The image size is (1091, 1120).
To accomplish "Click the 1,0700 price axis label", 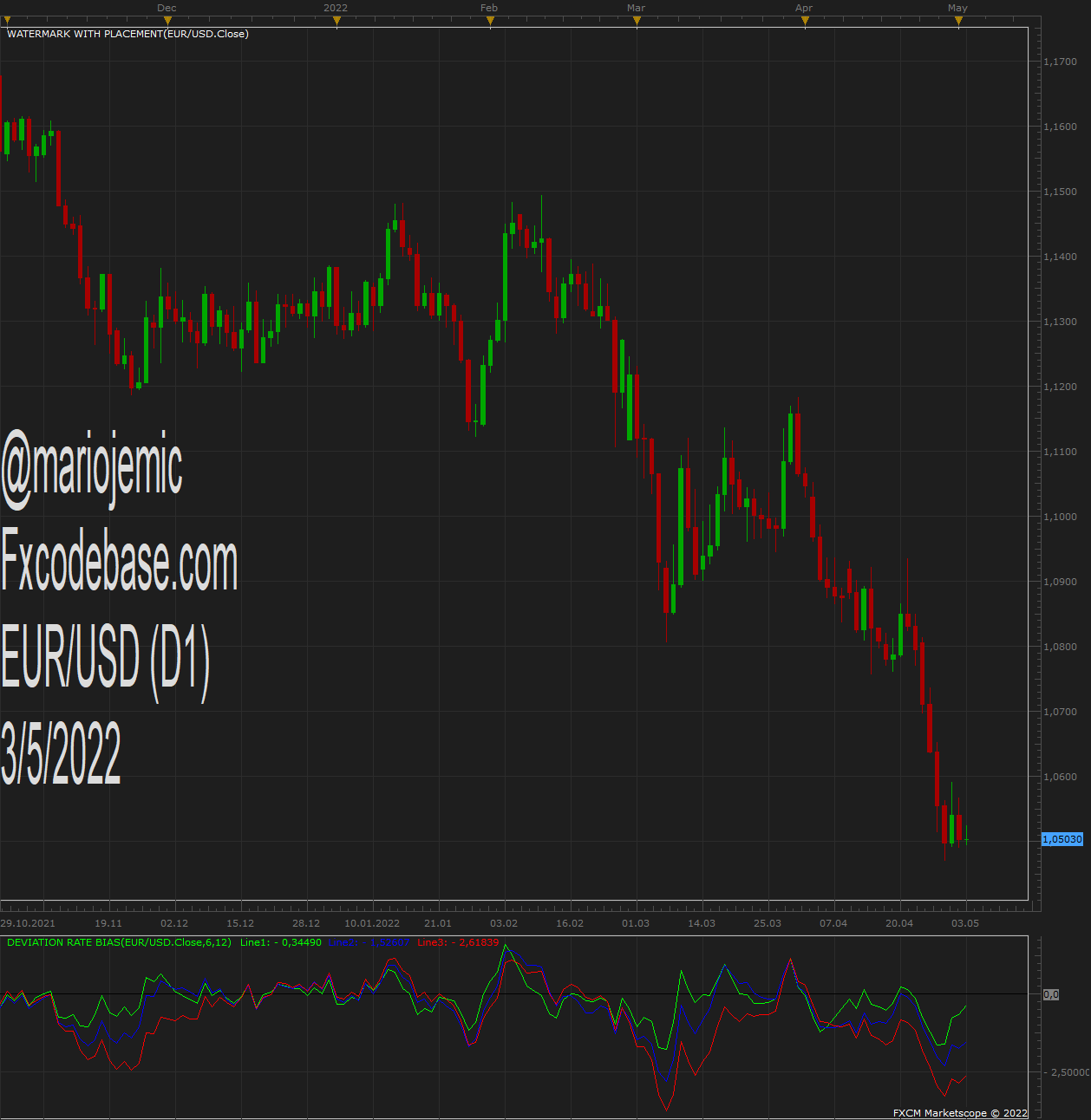I will pyautogui.click(x=1060, y=712).
